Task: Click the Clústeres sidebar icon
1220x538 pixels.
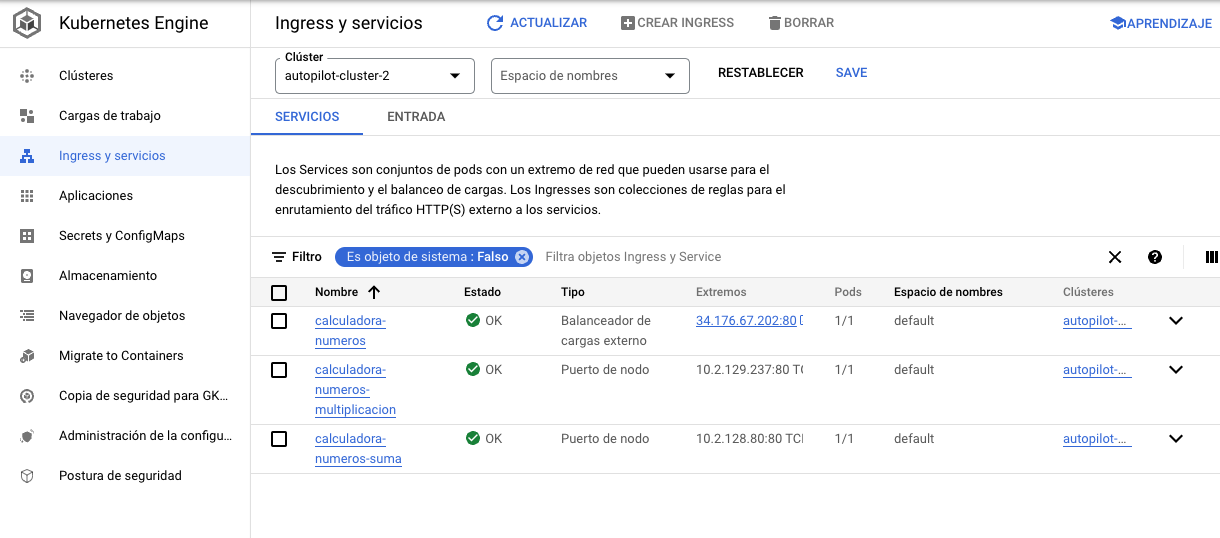Action: [x=27, y=76]
